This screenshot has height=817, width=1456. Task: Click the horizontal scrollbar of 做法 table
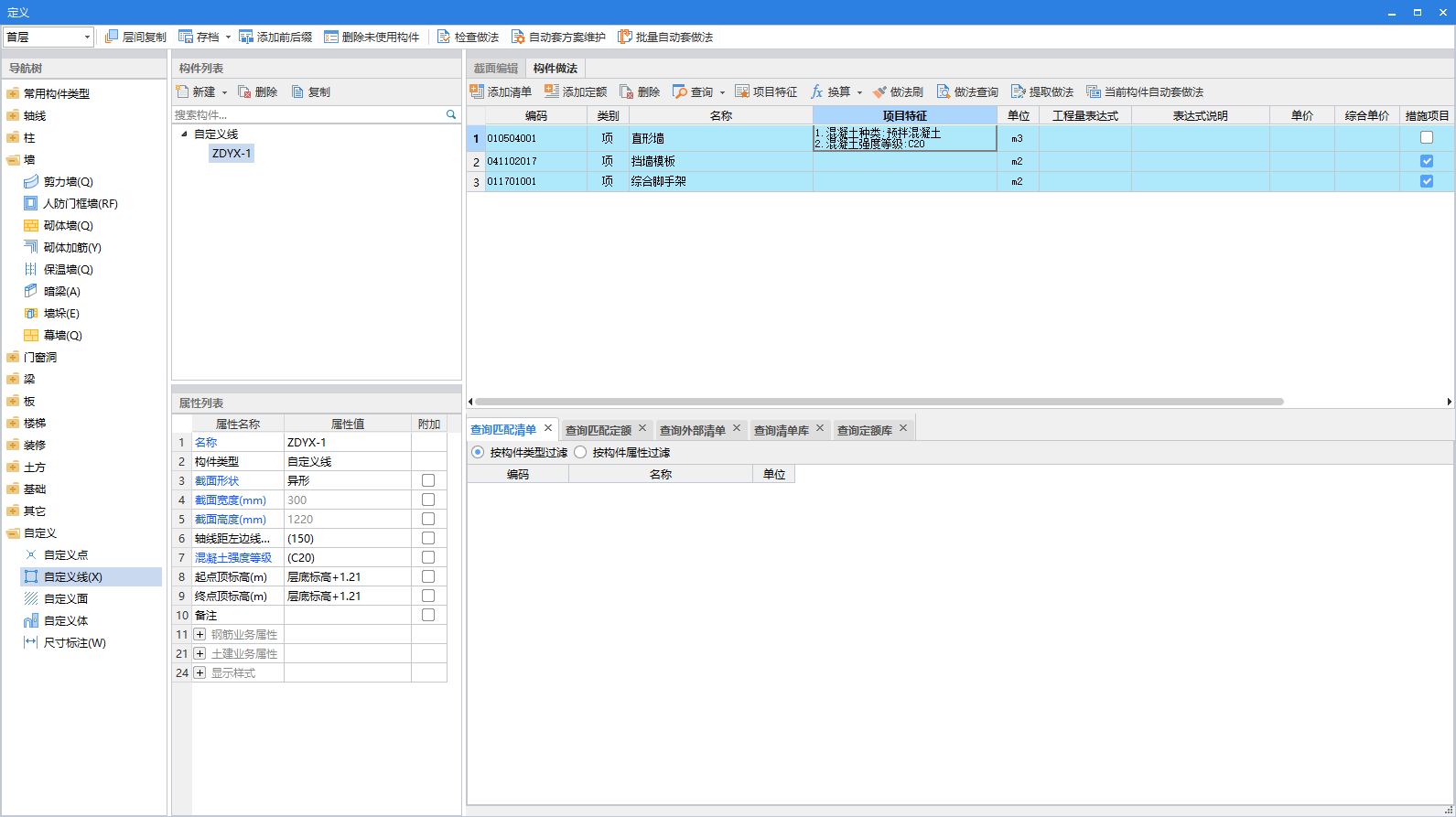(879, 402)
